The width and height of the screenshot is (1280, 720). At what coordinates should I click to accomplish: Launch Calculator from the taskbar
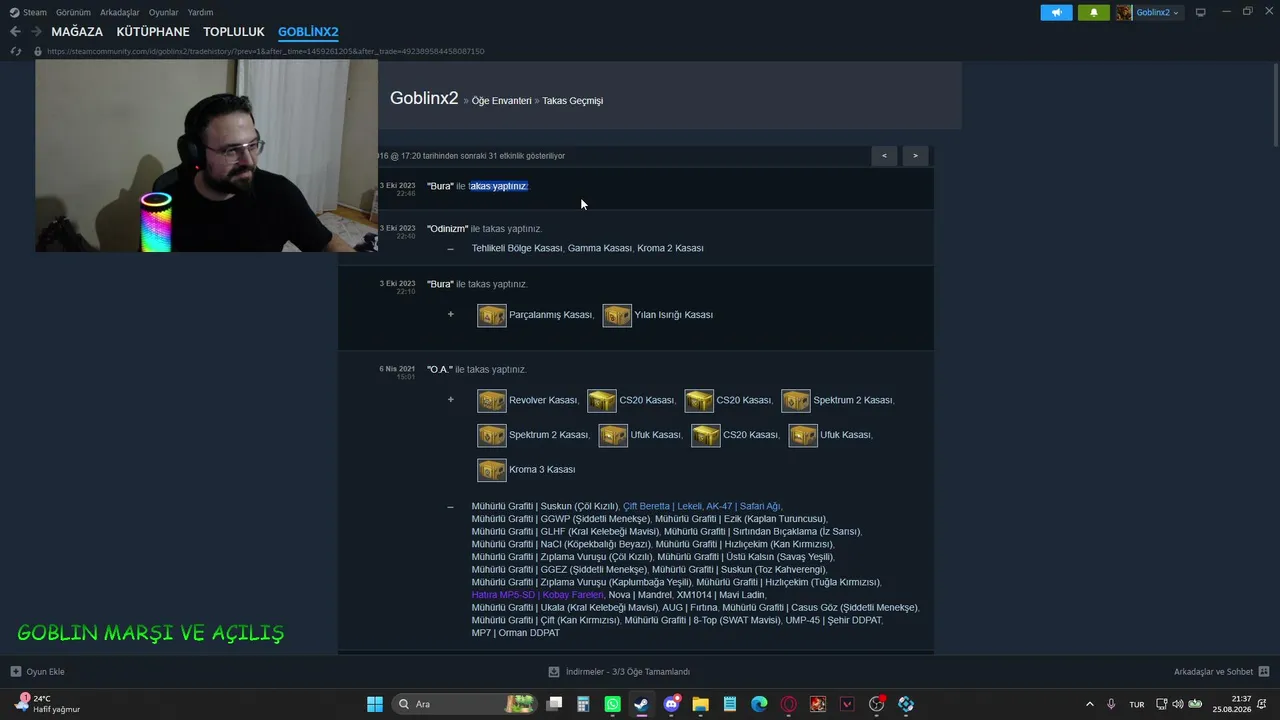583,704
